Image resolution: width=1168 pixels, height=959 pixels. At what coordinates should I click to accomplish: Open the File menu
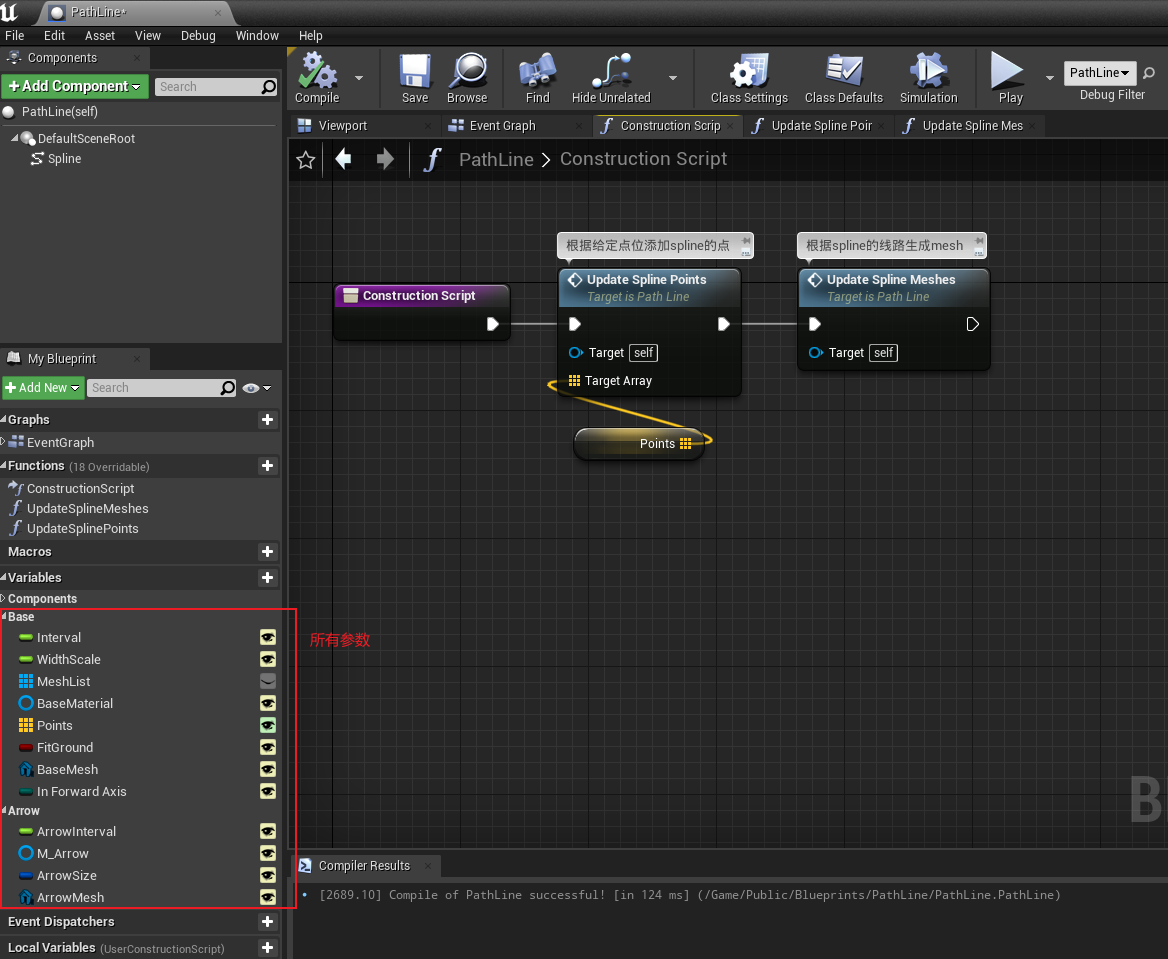[14, 35]
